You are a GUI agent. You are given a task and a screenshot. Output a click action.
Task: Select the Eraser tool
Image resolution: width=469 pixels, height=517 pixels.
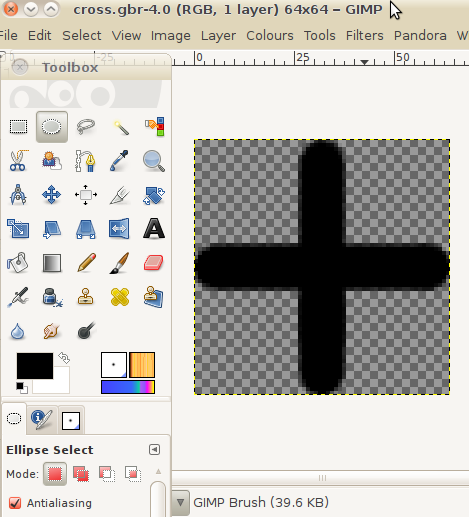pyautogui.click(x=154, y=263)
